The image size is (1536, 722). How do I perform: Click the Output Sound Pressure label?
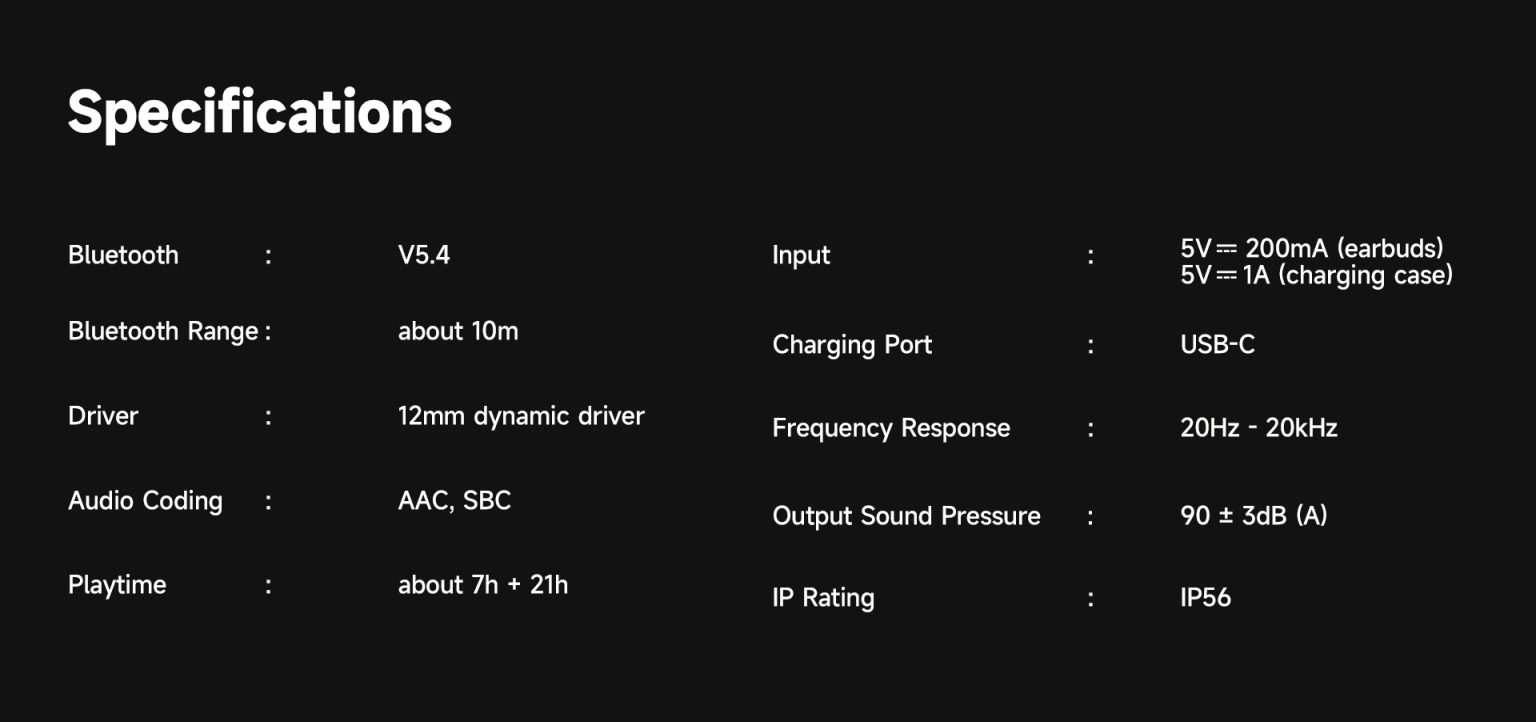click(x=906, y=516)
